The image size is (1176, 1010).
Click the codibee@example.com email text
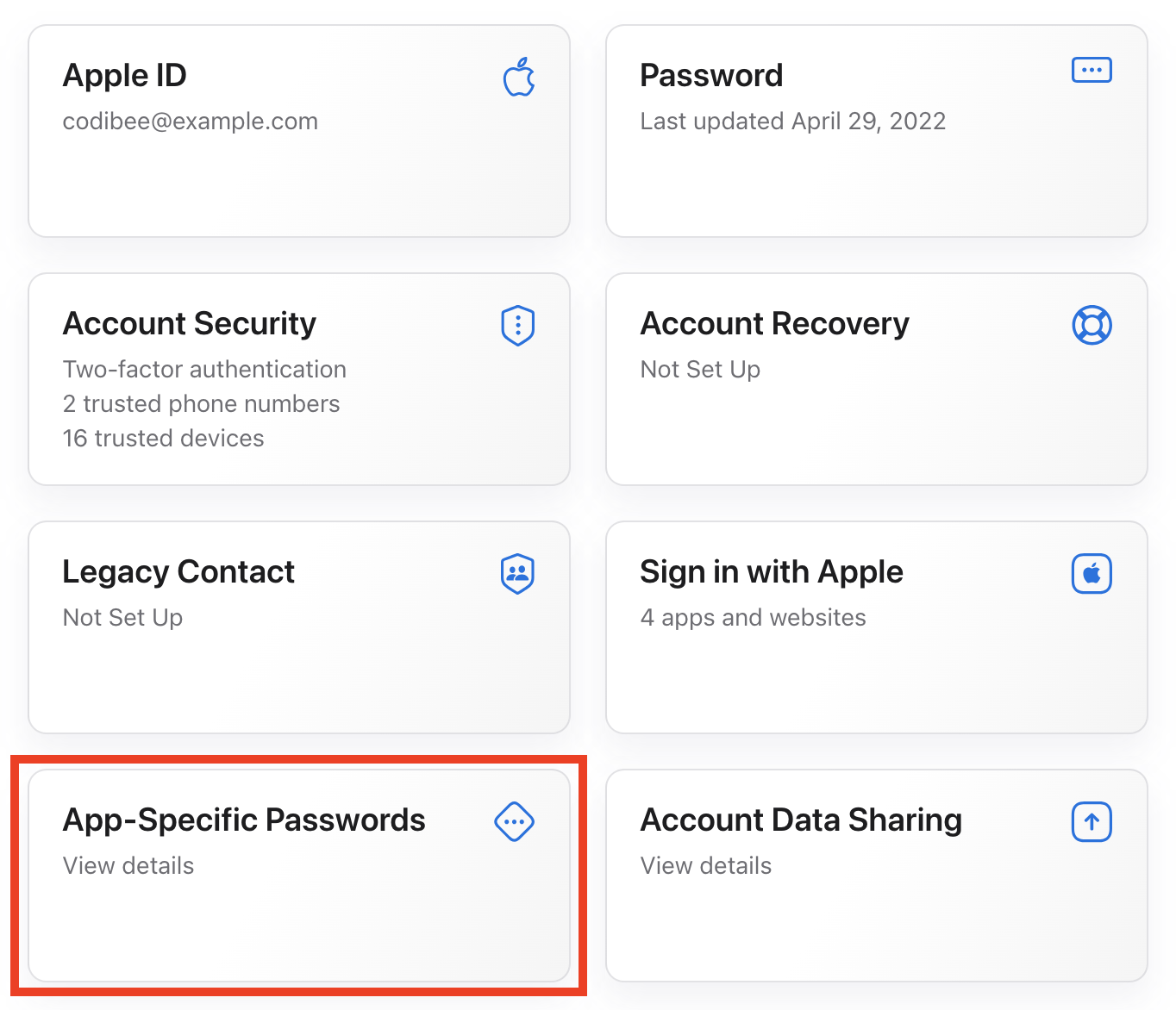coord(190,122)
